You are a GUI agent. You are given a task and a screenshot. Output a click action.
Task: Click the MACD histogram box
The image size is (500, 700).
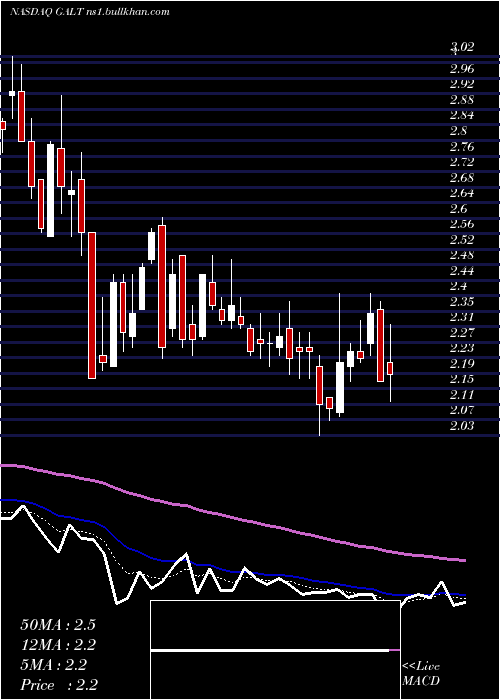(x=275, y=650)
